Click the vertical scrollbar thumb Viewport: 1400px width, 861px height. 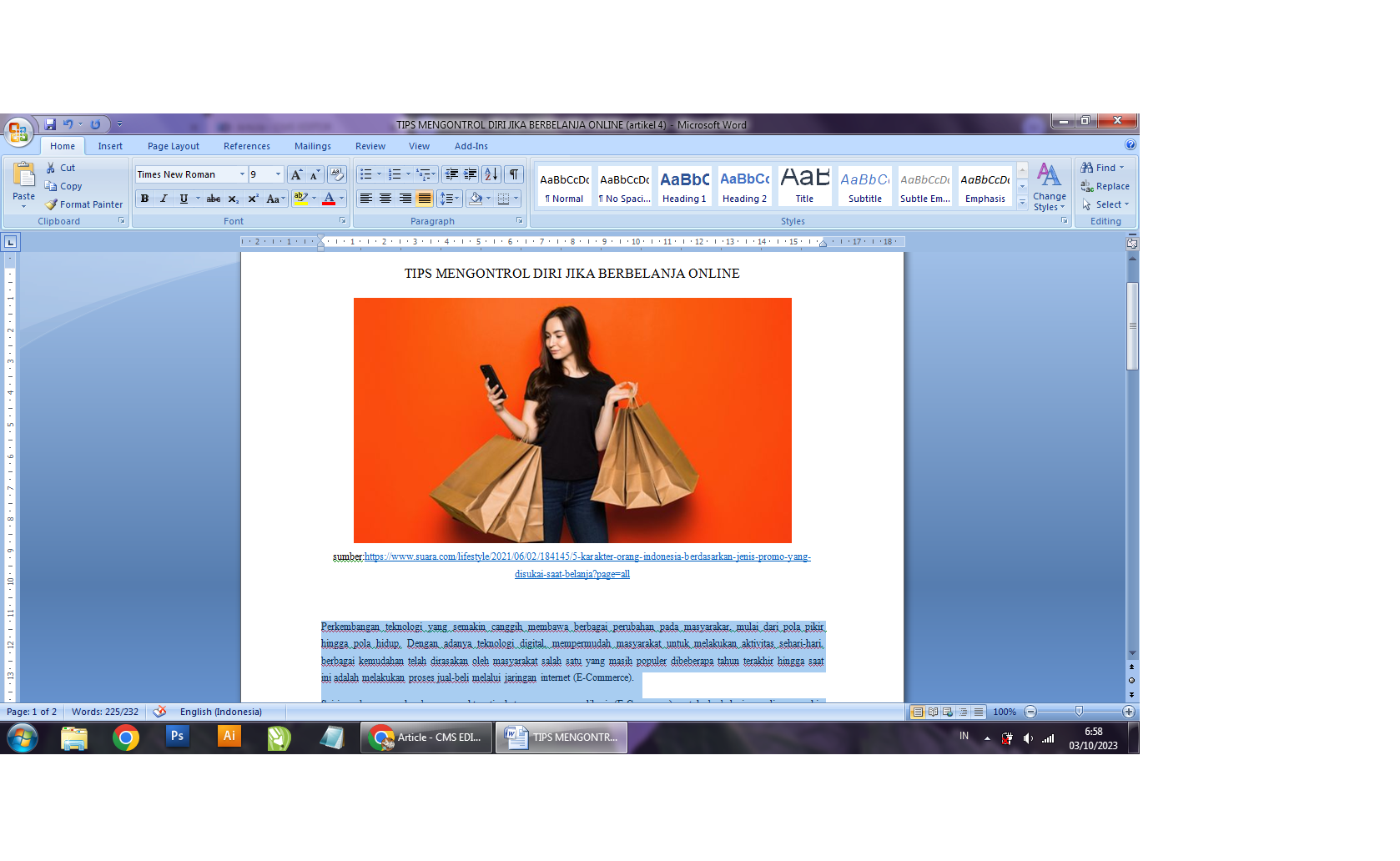[x=1132, y=325]
